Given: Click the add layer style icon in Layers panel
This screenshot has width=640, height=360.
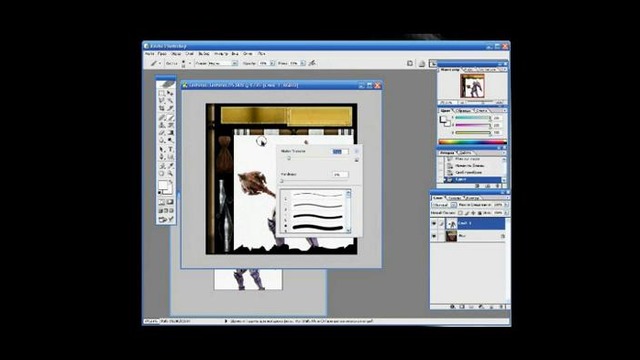Looking at the screenshot, I should pyautogui.click(x=452, y=307).
